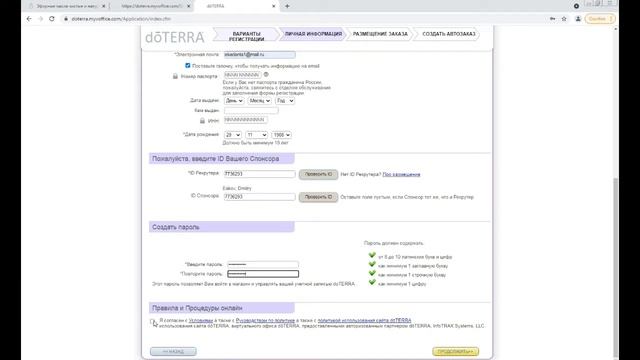This screenshot has width=640, height=360.
Task: Click the Повторите пароль field
Action: coord(263,274)
